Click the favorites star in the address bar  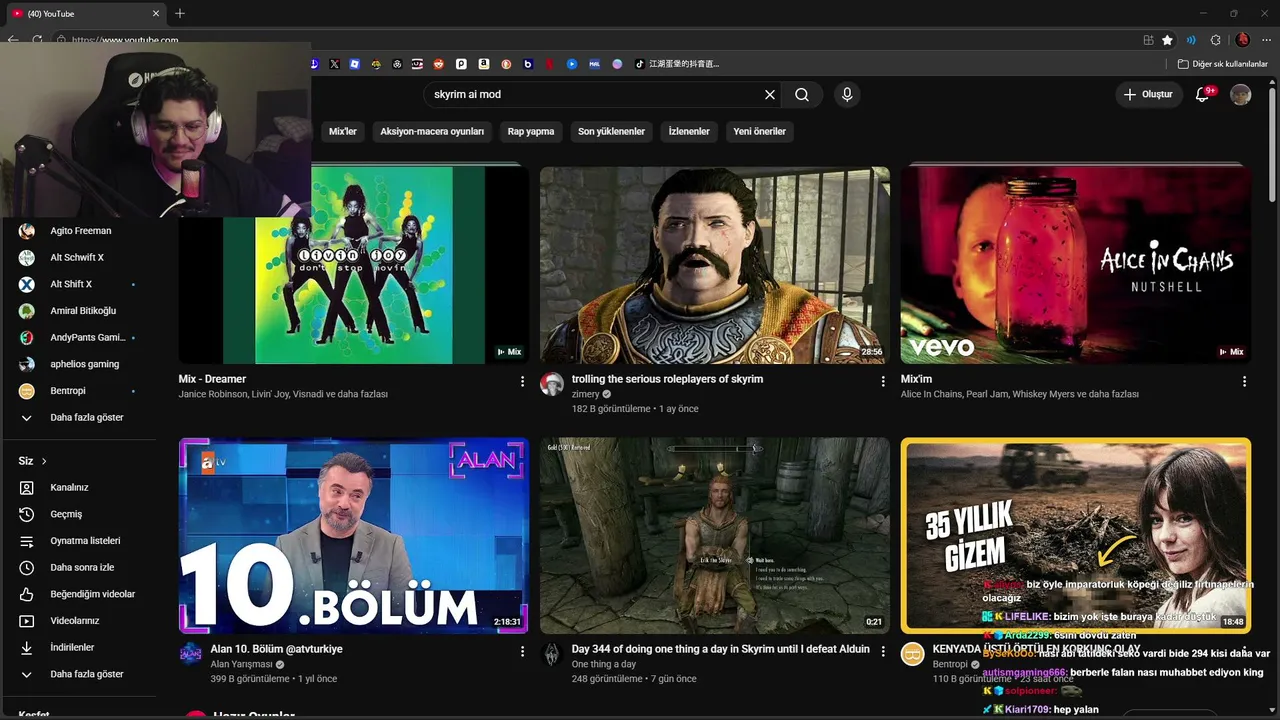(x=1167, y=40)
